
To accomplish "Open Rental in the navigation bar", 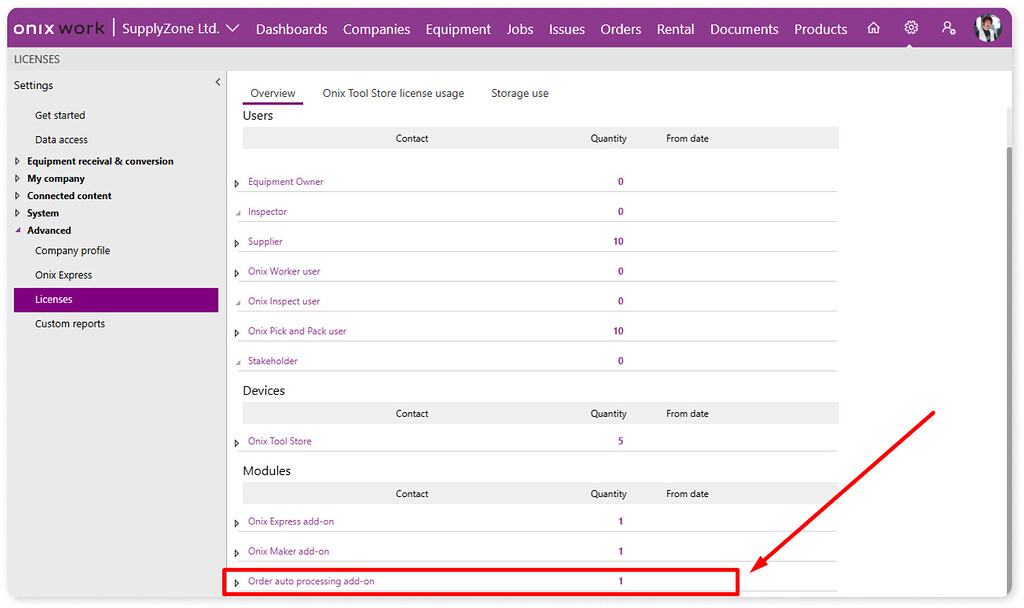I will (675, 29).
